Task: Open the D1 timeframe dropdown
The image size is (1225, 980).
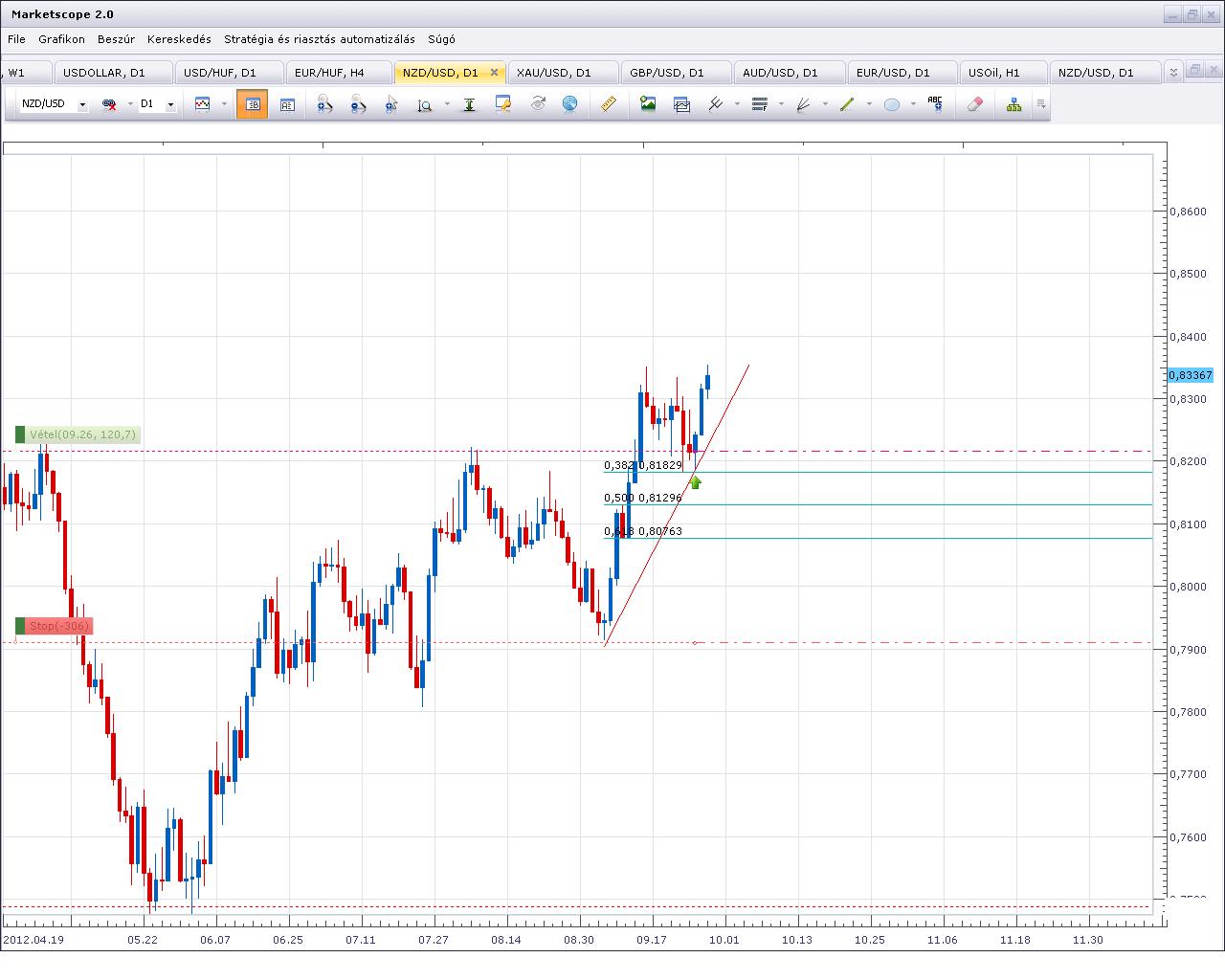Action: coord(170,104)
